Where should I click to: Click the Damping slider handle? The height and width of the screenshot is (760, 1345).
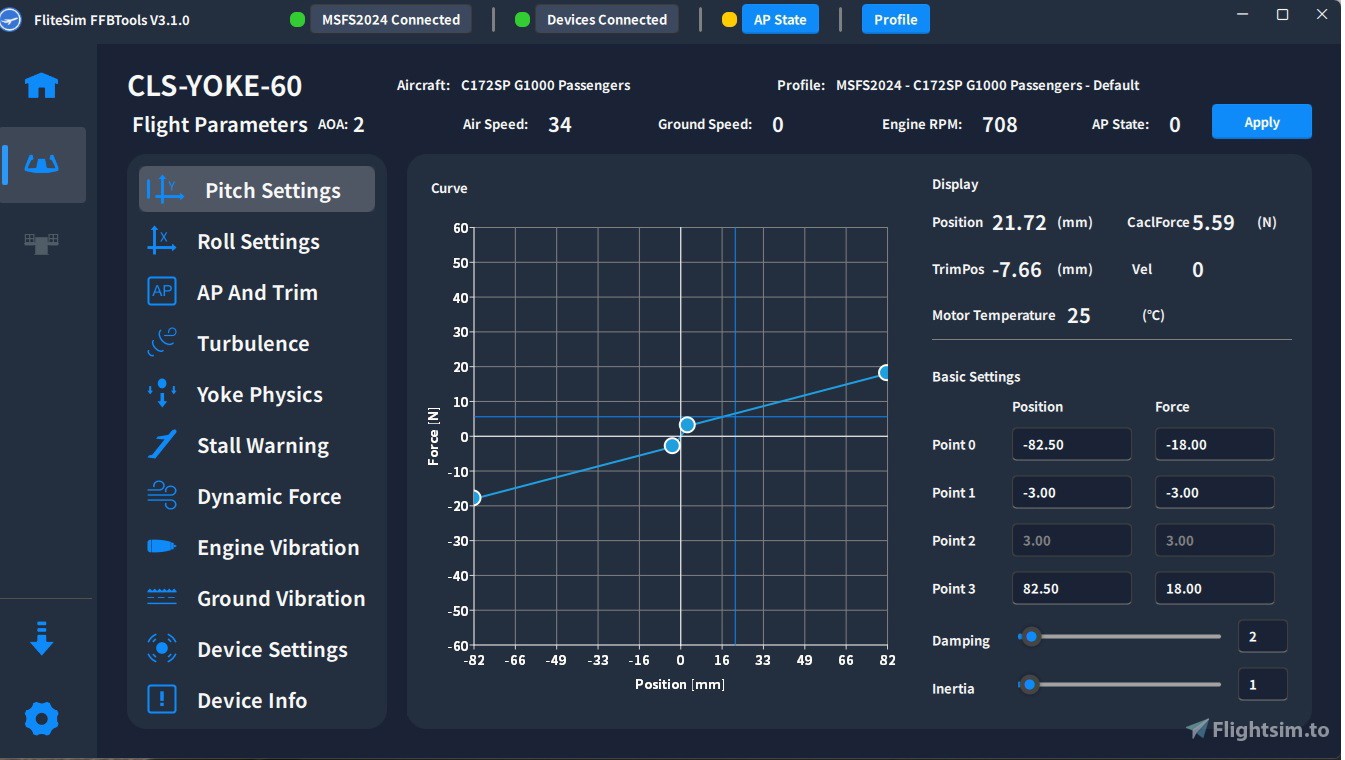click(1030, 636)
